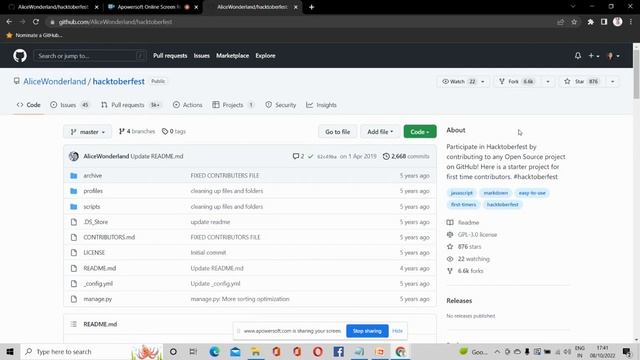View the 6.6k forks link
Image resolution: width=640 pixels, height=360 pixels.
[465, 271]
